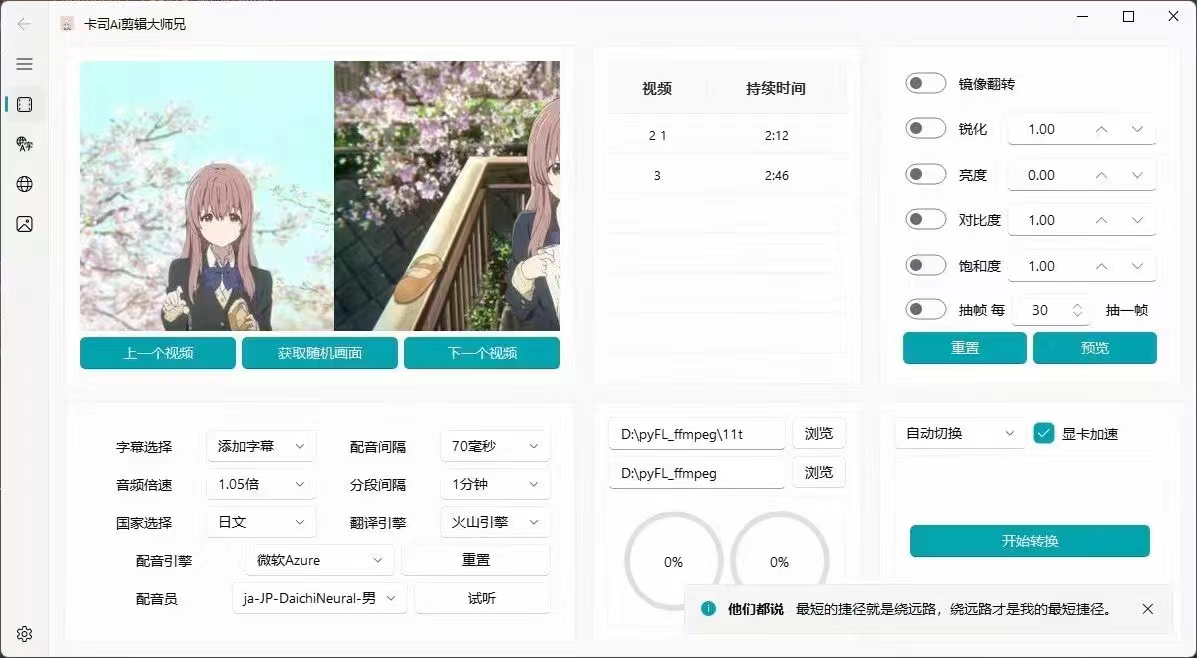Open the globe sidebar icon
The image size is (1197, 658).
[x=24, y=184]
